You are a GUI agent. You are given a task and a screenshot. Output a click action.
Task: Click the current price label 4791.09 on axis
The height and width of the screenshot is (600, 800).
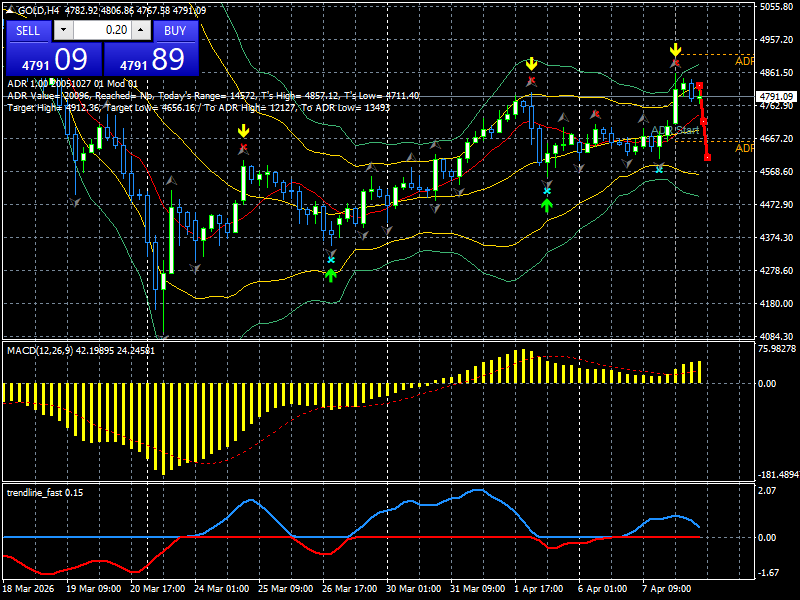coord(777,96)
